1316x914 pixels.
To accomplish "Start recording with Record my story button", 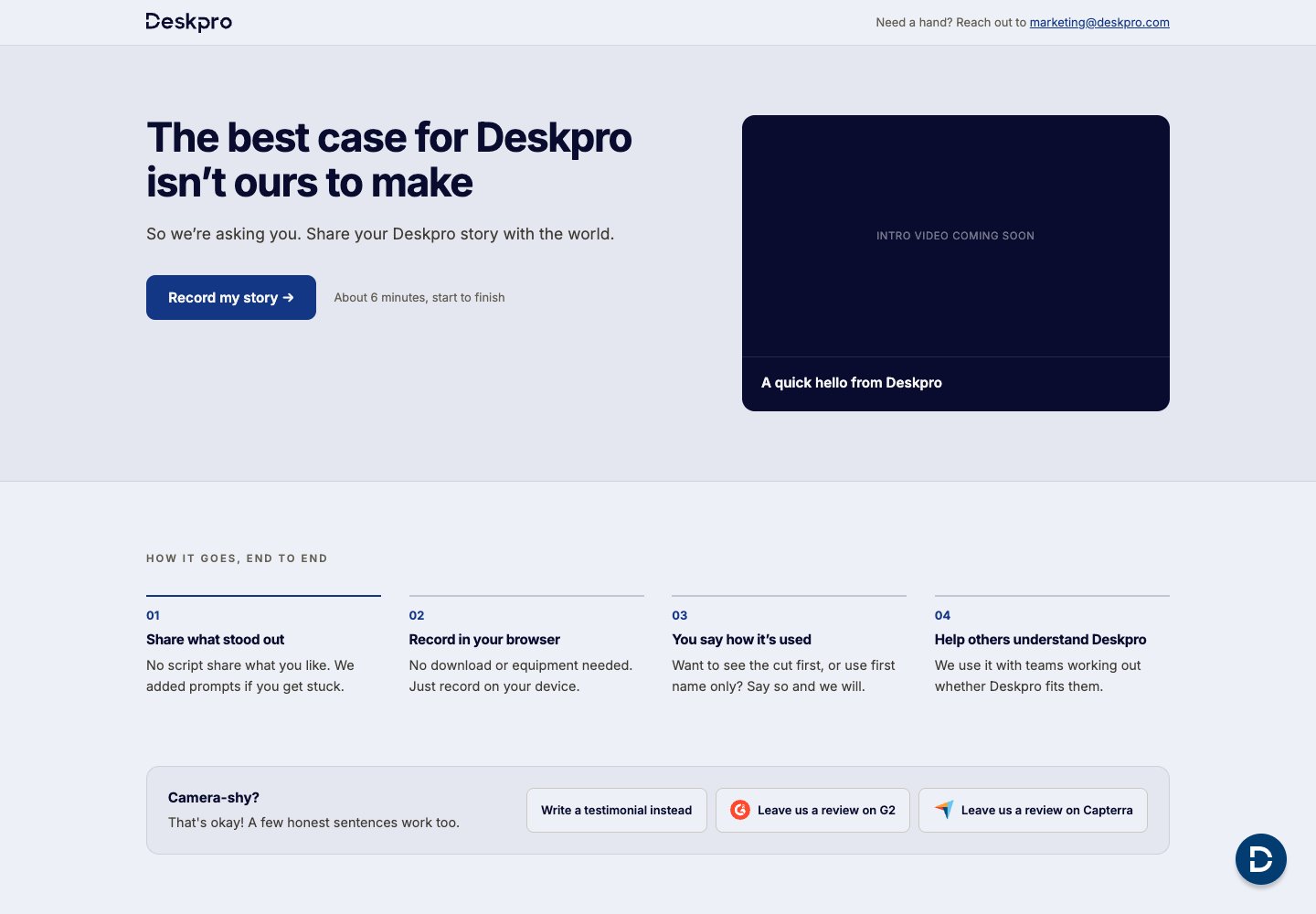I will click(231, 297).
